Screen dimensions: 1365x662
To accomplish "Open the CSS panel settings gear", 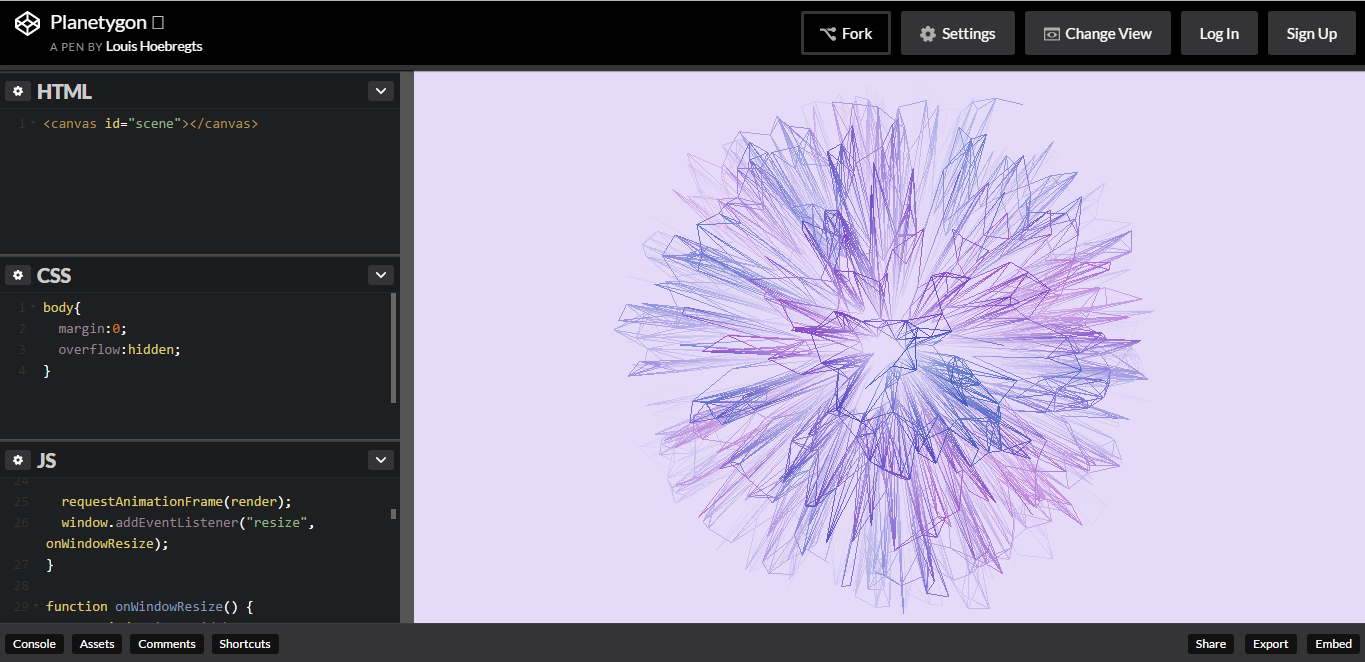I will click(17, 274).
